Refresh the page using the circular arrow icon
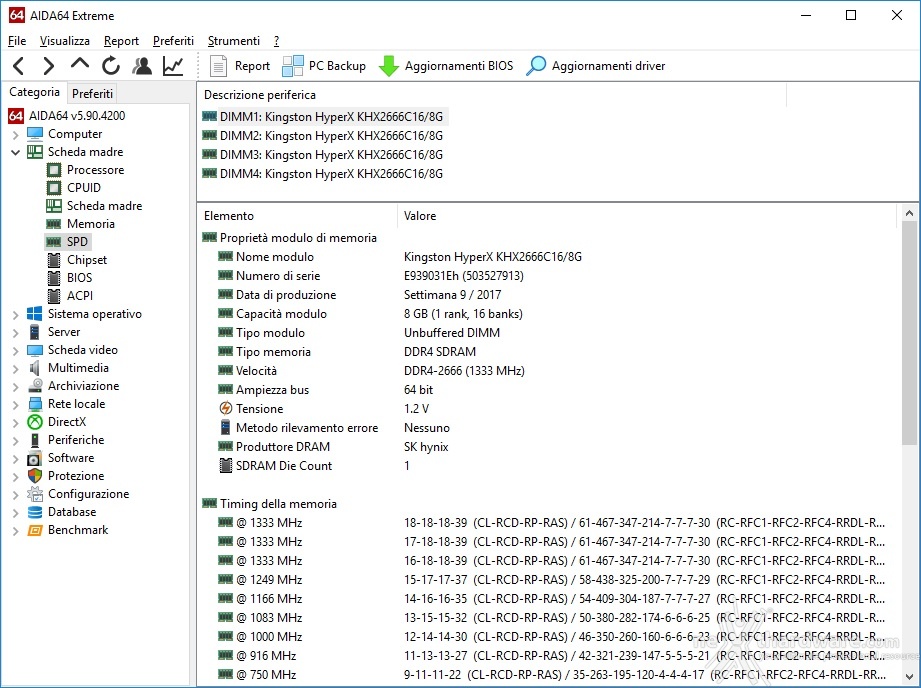The image size is (921, 688). click(110, 66)
